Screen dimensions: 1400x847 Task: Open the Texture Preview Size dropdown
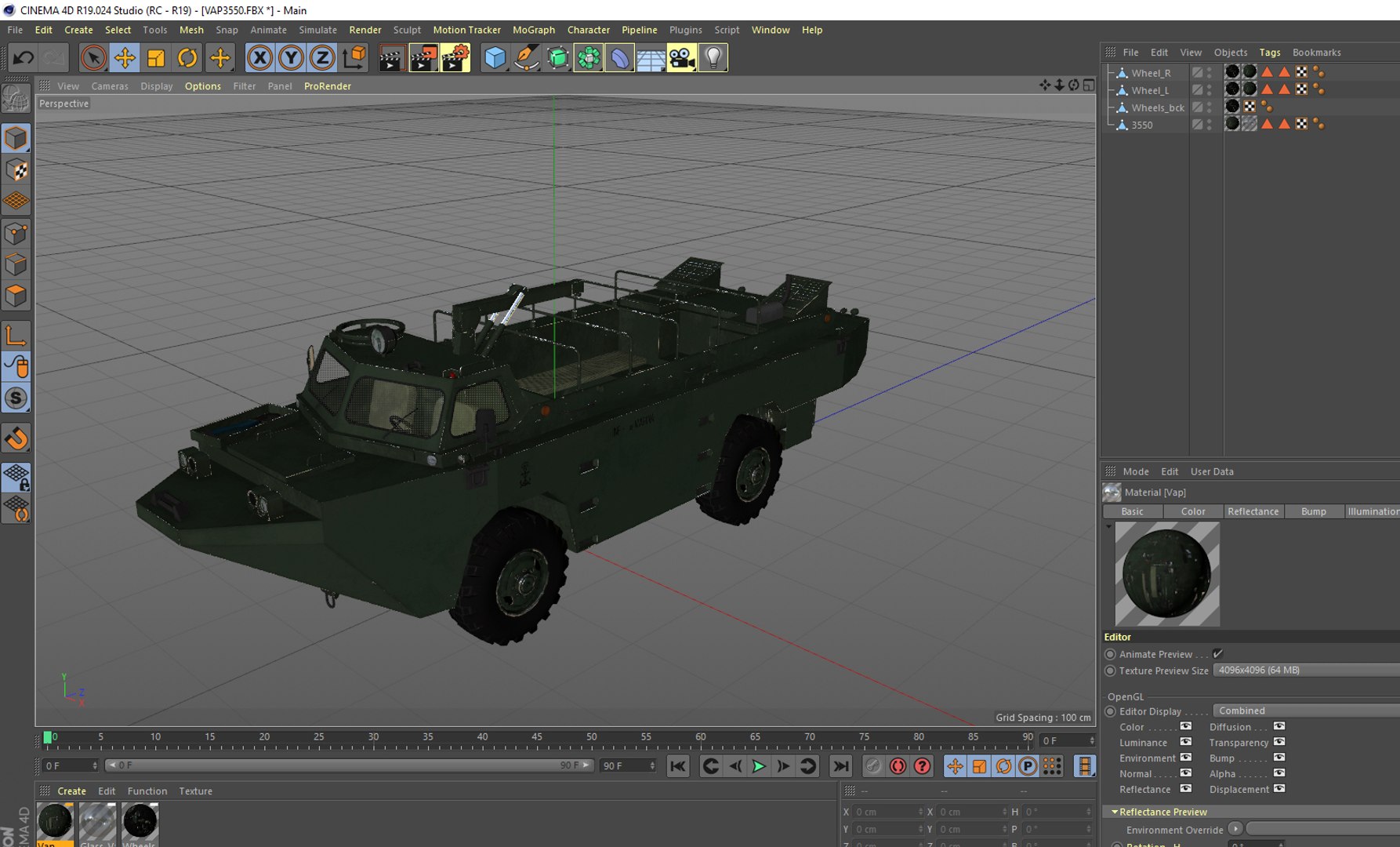[x=1306, y=671]
